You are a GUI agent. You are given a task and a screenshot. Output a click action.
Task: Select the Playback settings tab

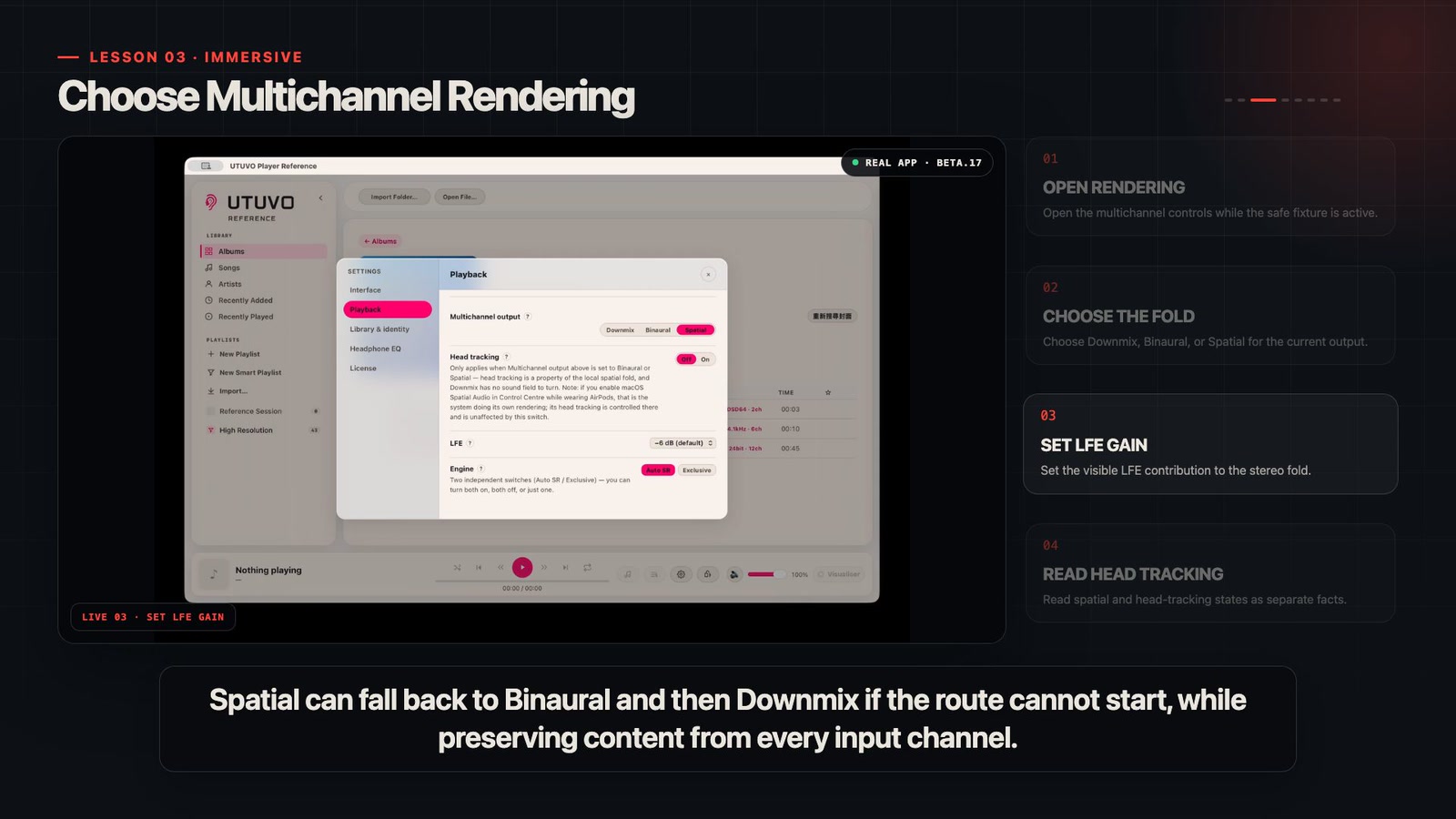click(x=388, y=309)
